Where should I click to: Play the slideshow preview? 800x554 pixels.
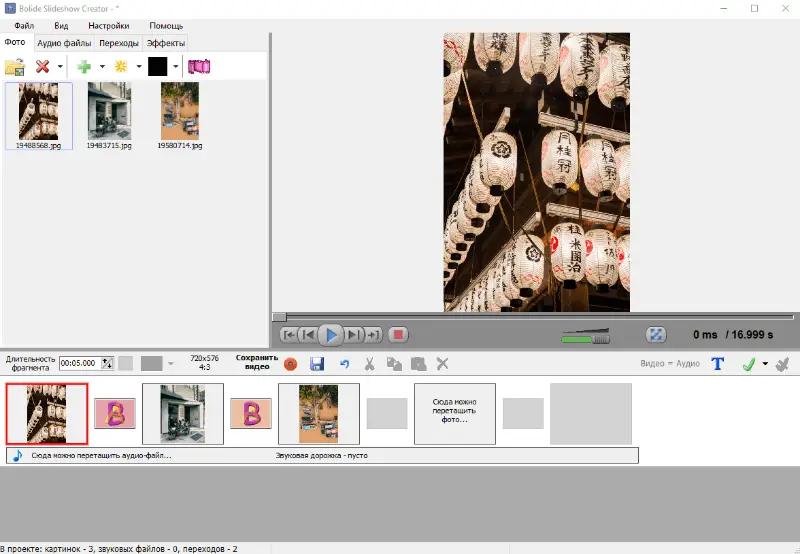[x=331, y=335]
